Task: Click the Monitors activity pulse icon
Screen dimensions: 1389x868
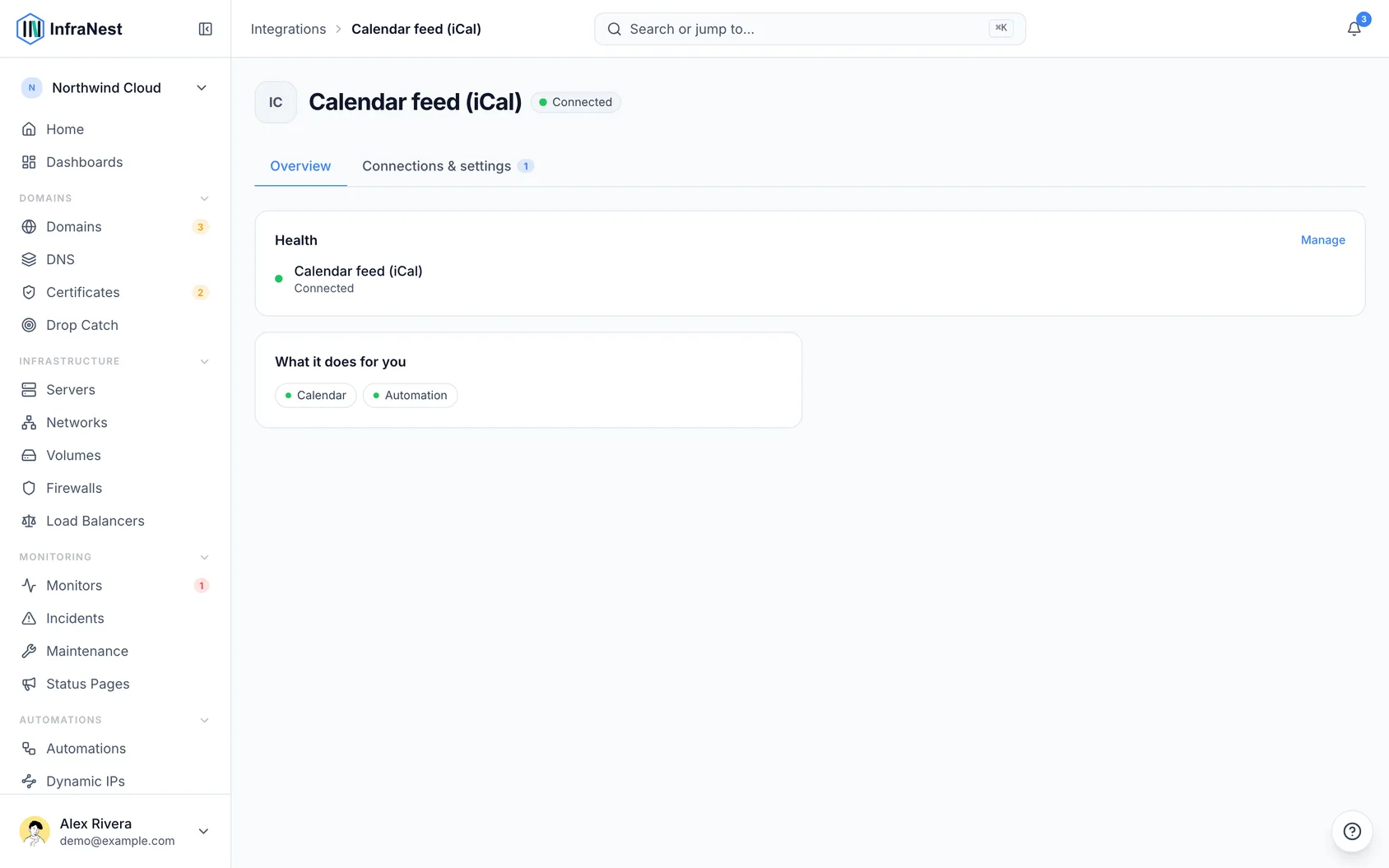Action: coord(29,585)
